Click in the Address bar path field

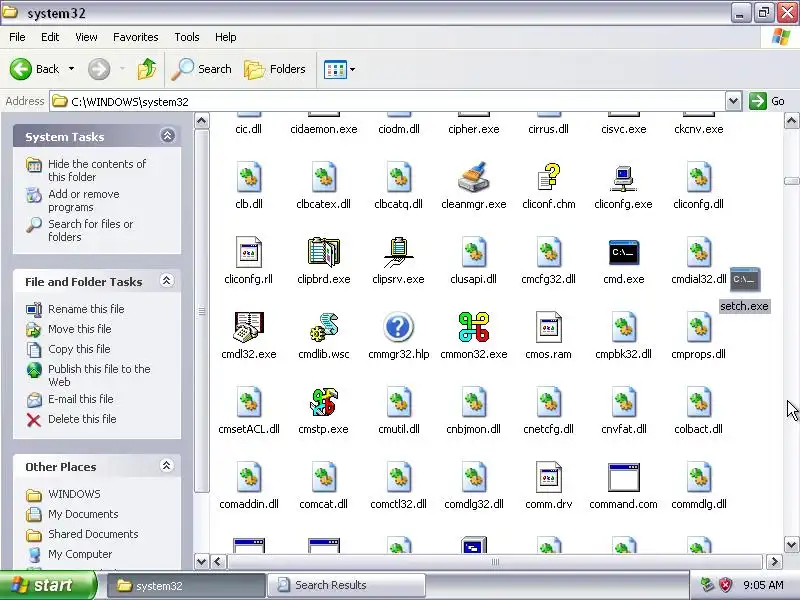point(388,101)
